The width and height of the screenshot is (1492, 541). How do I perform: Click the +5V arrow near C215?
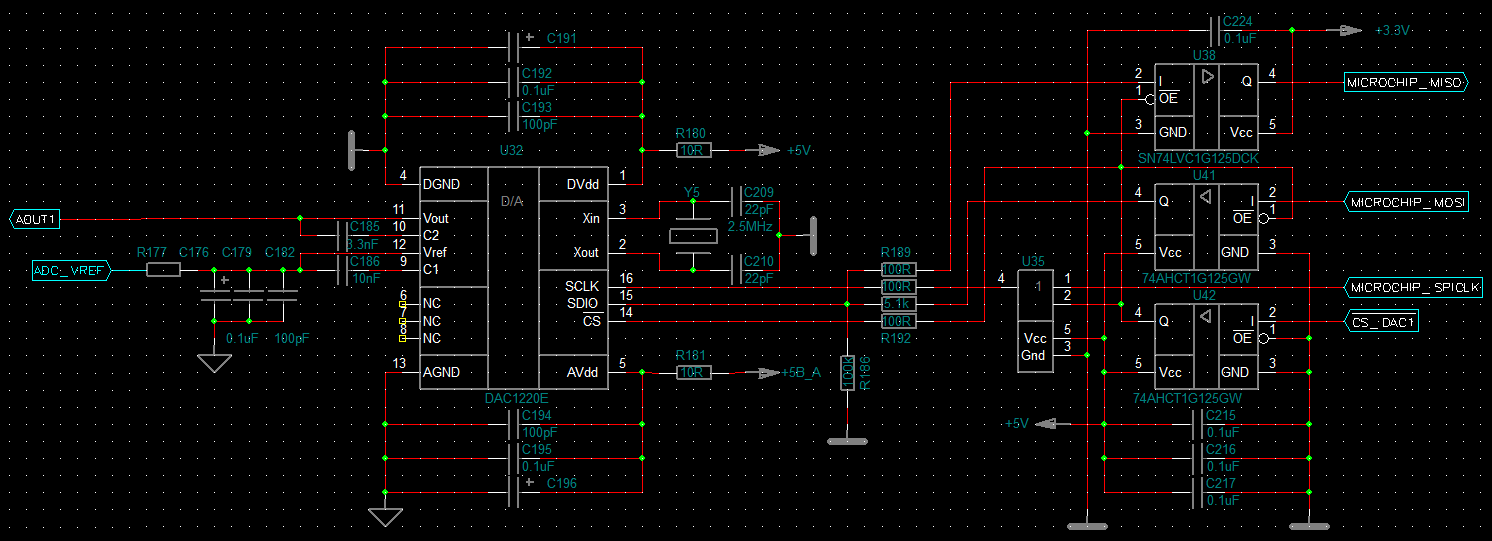coord(1046,424)
